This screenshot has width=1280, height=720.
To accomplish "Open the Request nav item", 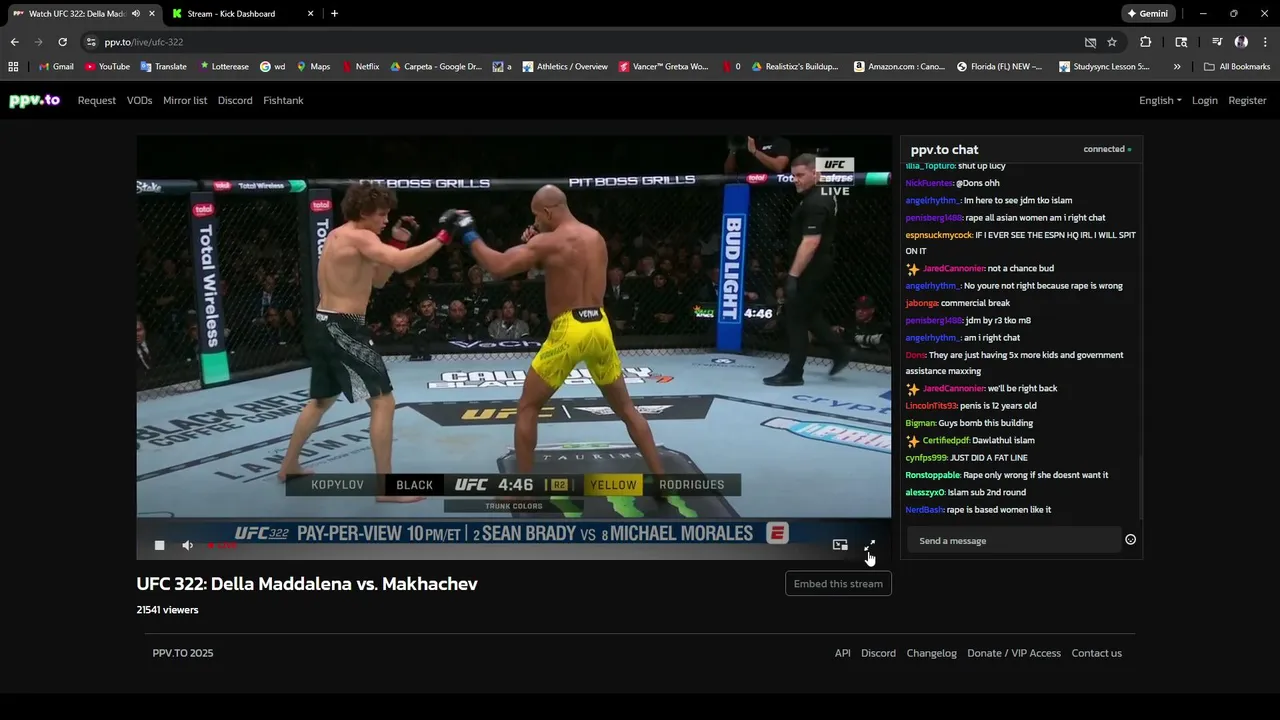I will (x=97, y=100).
